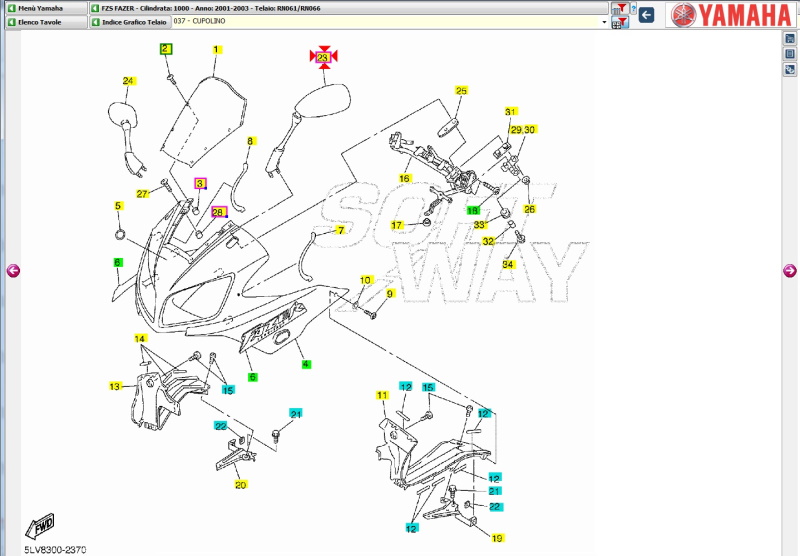800x556 pixels.
Task: Go to next diagram with right arrow
Action: pos(789,270)
